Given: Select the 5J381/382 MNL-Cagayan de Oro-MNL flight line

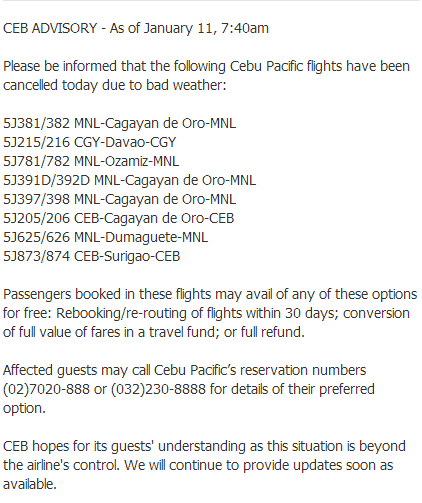Looking at the screenshot, I should click(x=119, y=123).
